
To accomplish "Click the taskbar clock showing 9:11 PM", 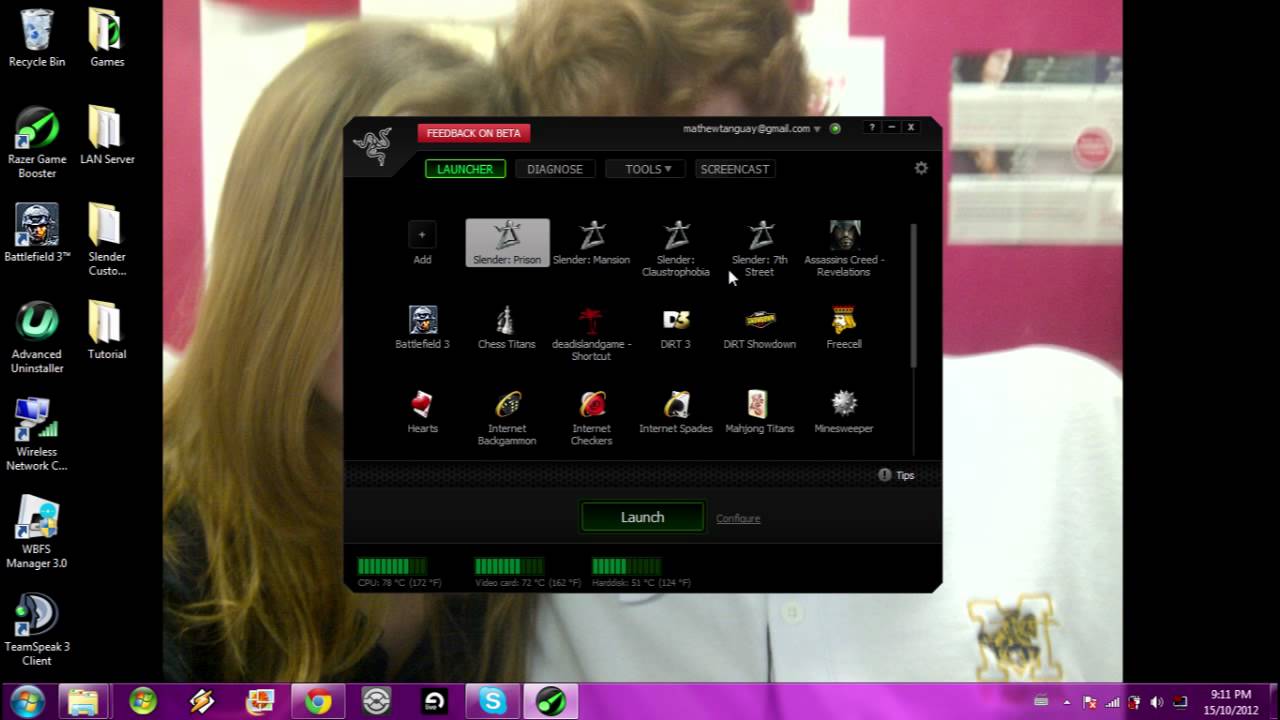I will click(x=1231, y=702).
